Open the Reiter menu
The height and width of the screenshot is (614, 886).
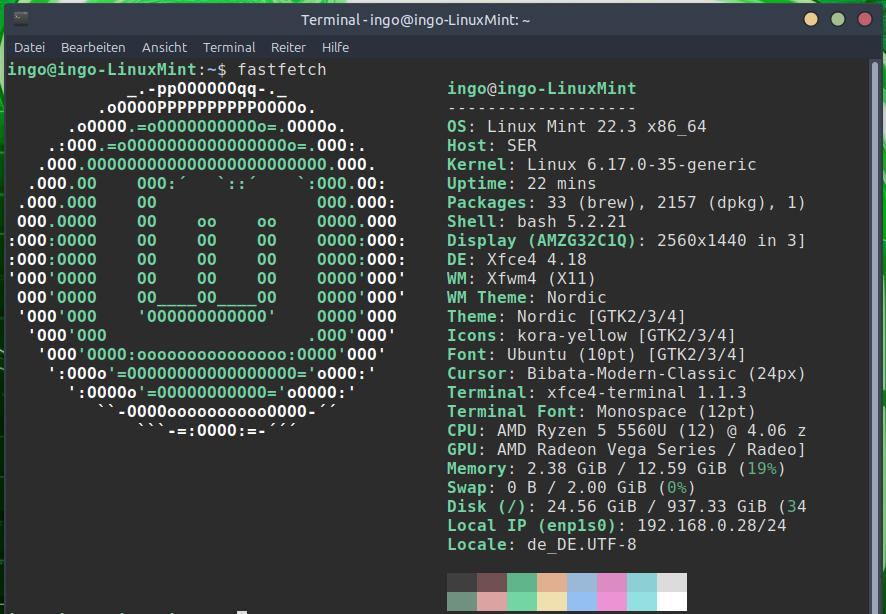pyautogui.click(x=288, y=47)
